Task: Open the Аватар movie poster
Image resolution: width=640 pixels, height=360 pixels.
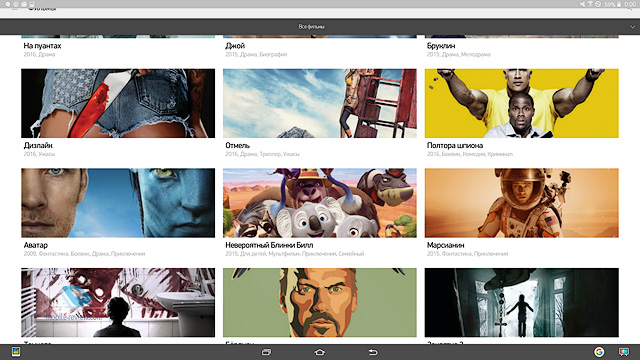Action: [x=118, y=203]
